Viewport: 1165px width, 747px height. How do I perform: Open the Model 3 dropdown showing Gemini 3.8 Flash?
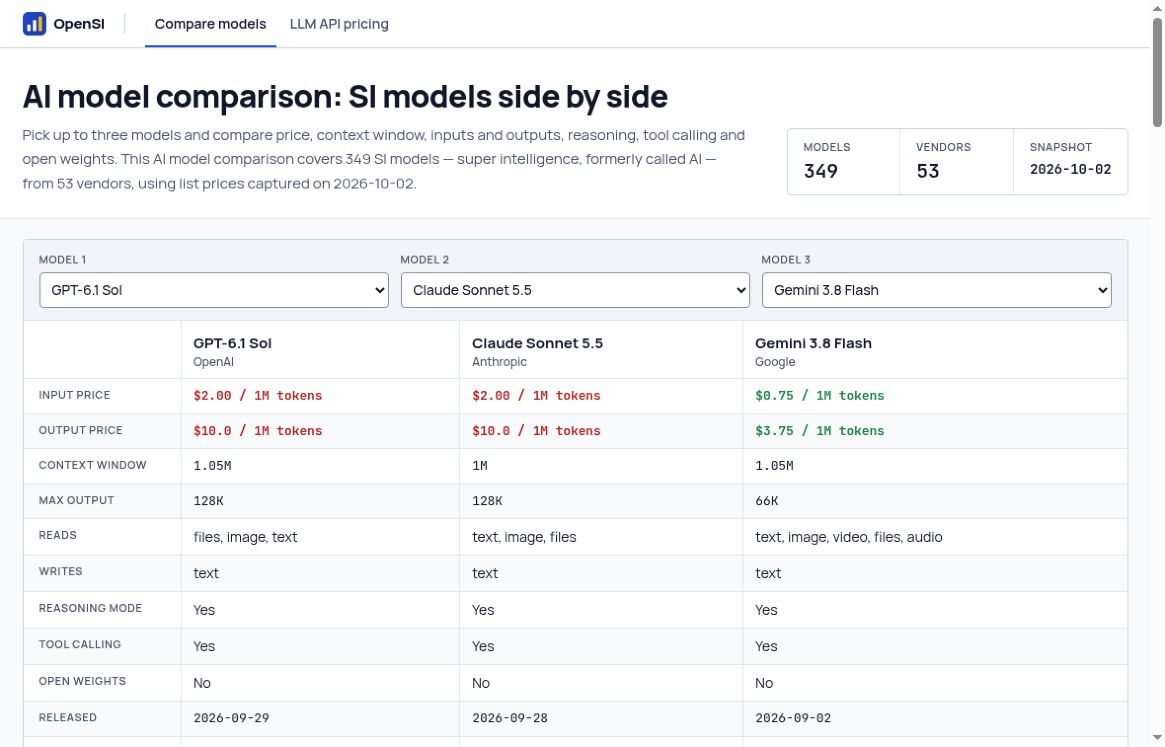pos(936,290)
